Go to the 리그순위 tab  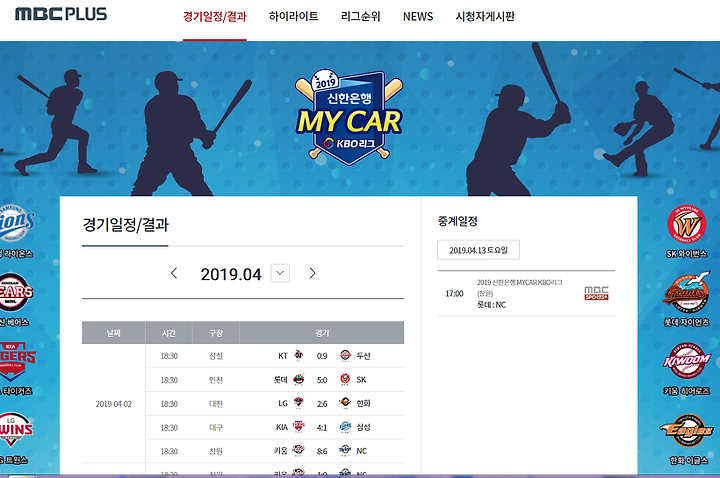tap(360, 17)
